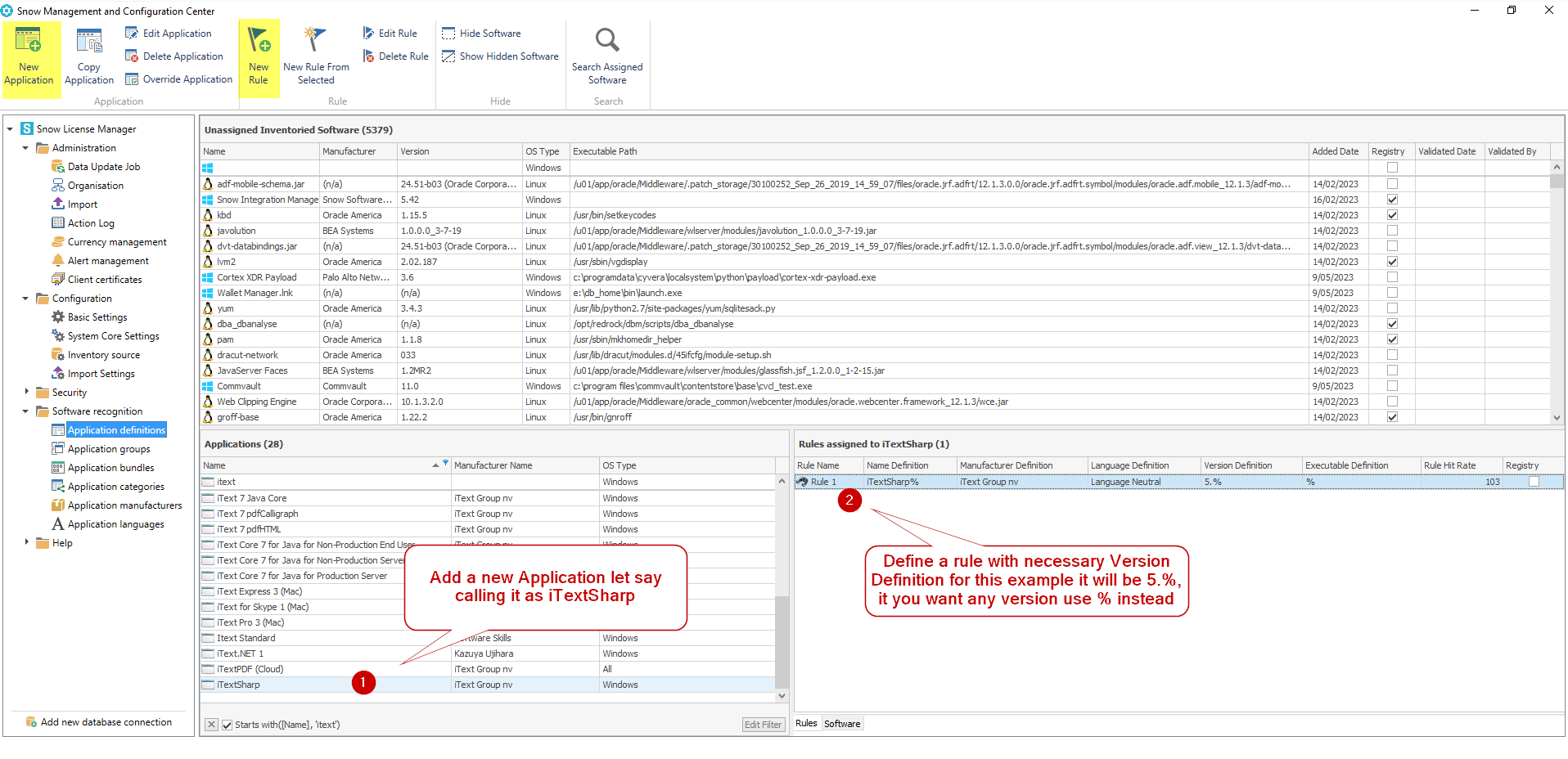Click the New Application icon
The image size is (1568, 759).
point(29,41)
